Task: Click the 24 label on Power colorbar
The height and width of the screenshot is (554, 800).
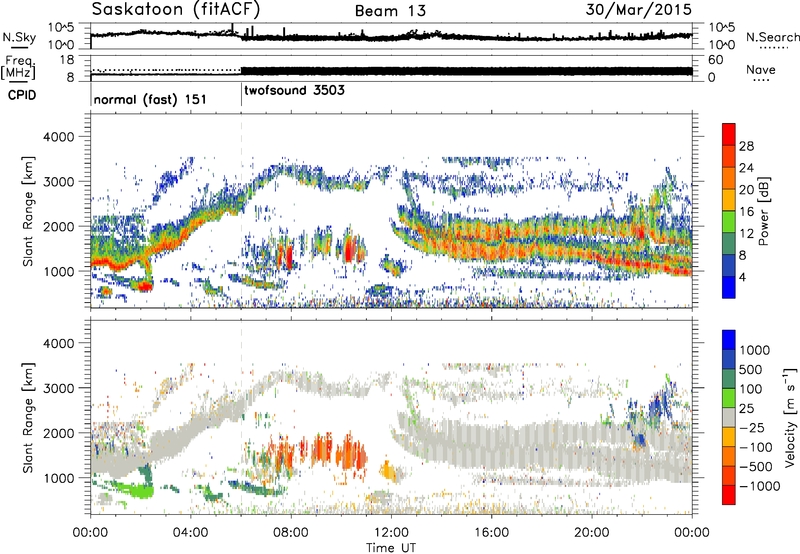Action: tap(746, 168)
